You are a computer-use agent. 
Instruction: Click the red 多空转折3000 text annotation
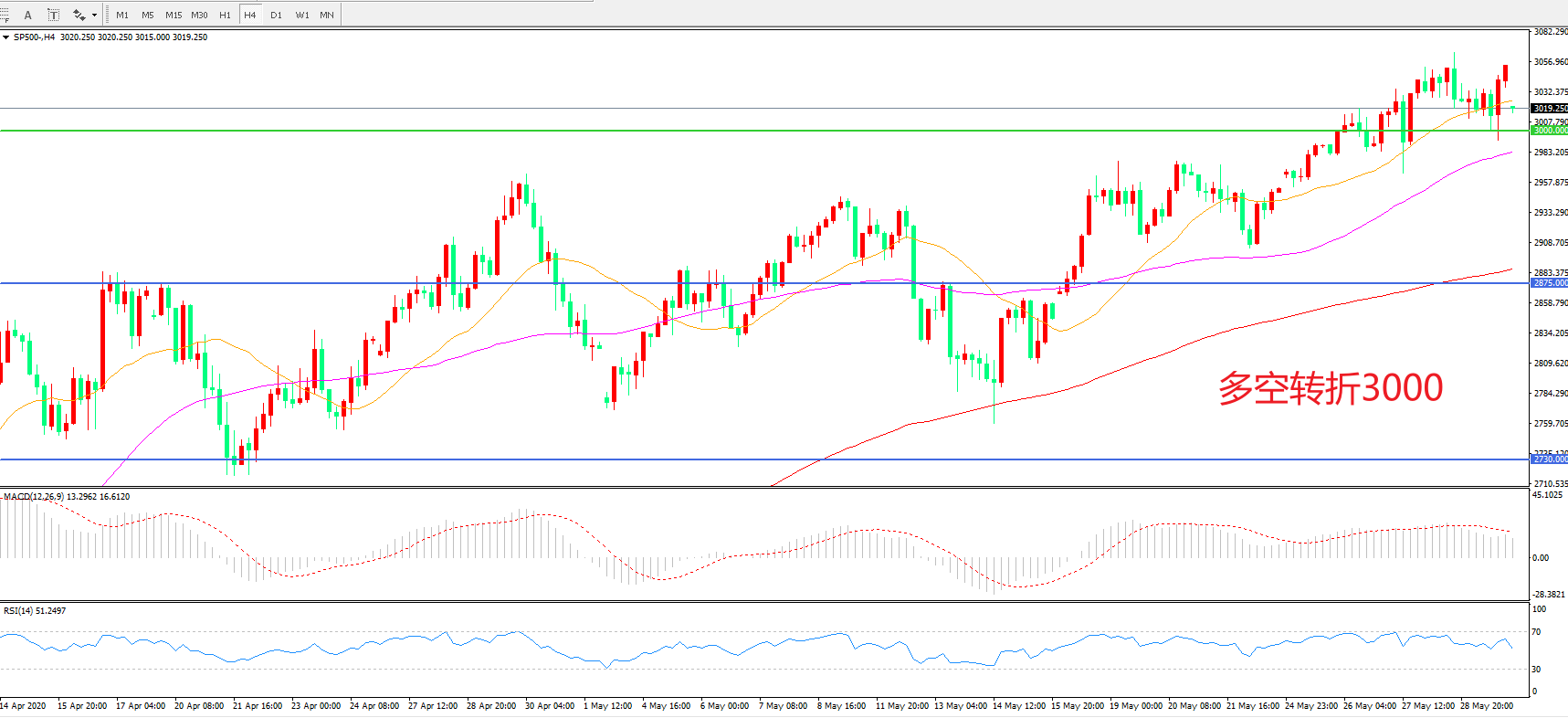(x=1331, y=388)
